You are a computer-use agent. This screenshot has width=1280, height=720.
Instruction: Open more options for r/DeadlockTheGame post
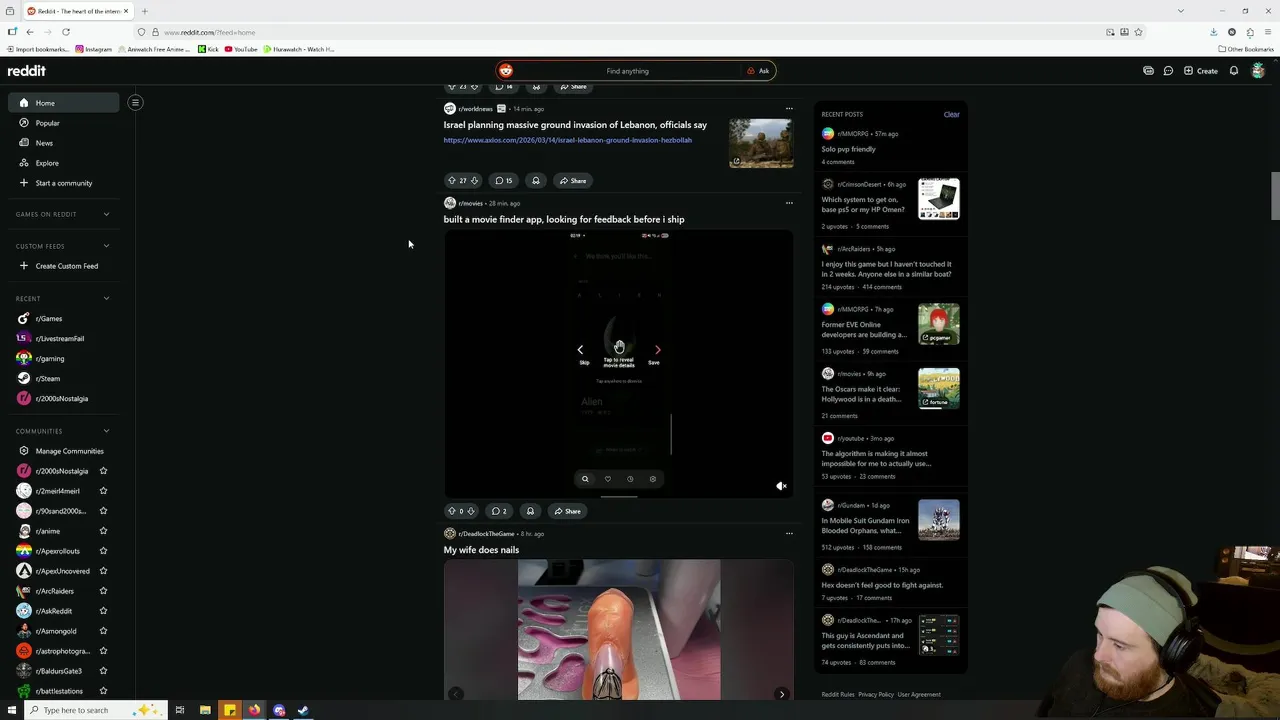(x=789, y=533)
